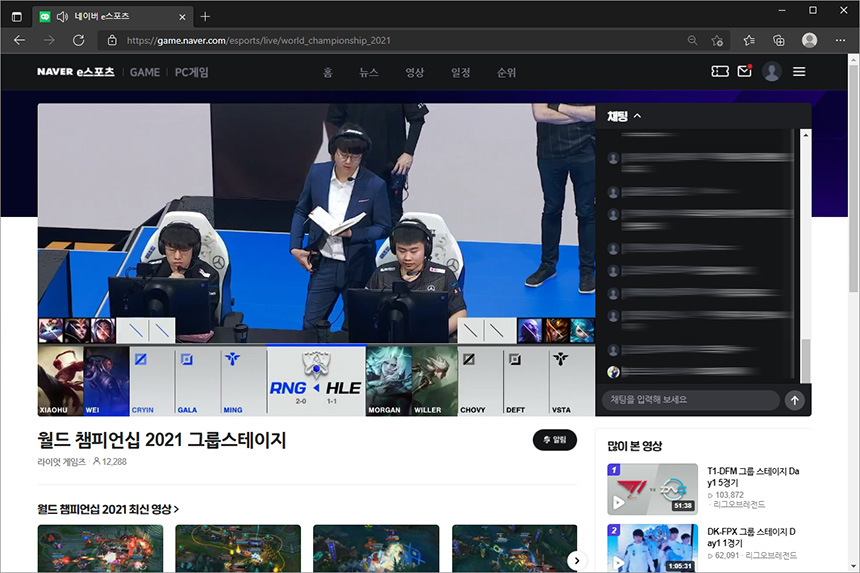Open the third latest-video thumbnail
The height and width of the screenshot is (573, 860).
[x=376, y=548]
